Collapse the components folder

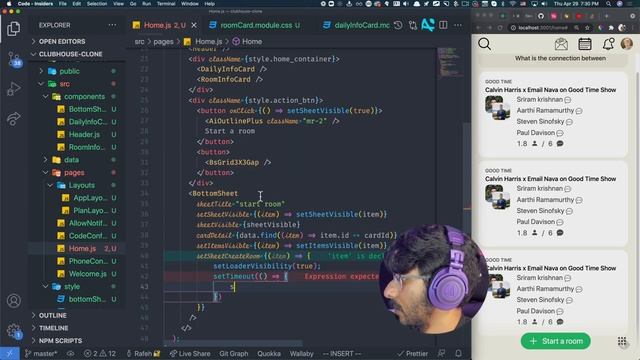[84, 97]
